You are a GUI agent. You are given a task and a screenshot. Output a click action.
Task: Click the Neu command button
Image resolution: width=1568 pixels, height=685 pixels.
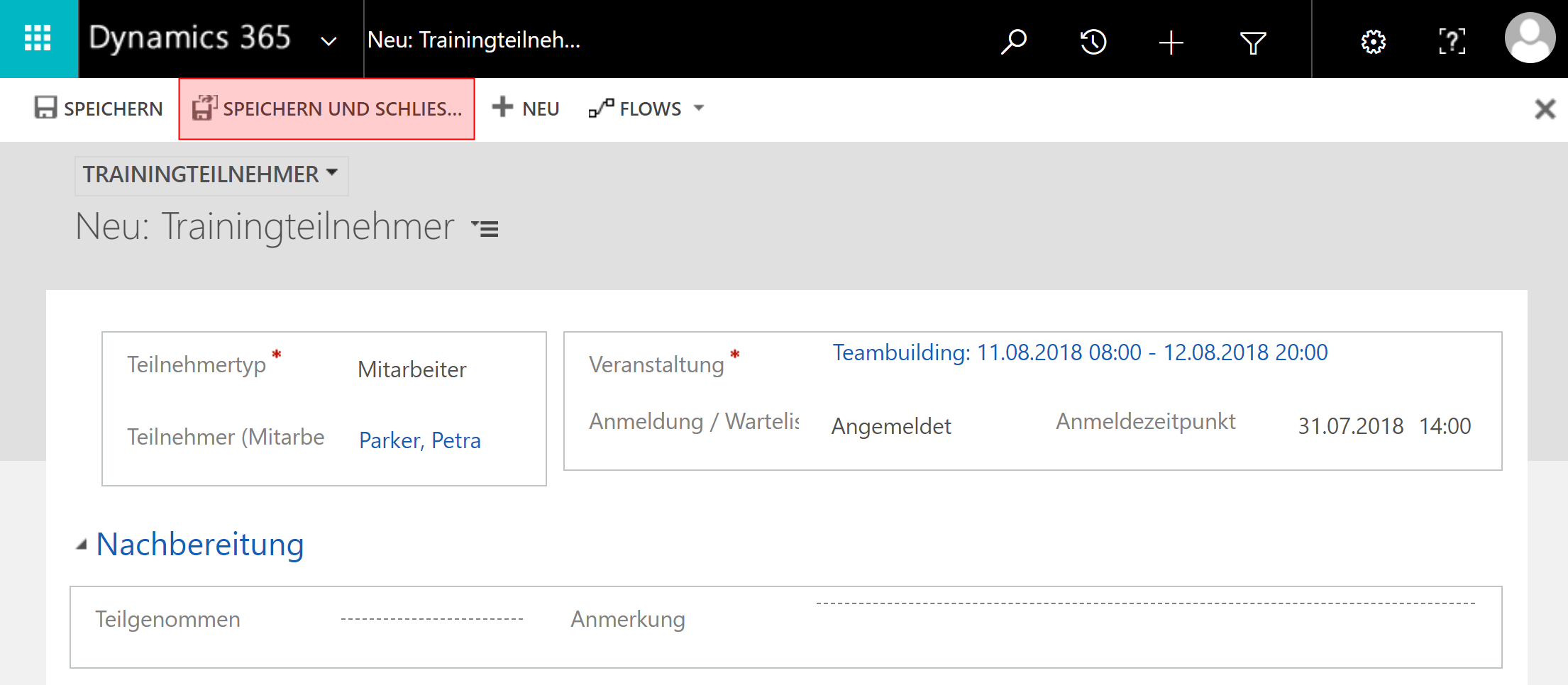tap(526, 108)
